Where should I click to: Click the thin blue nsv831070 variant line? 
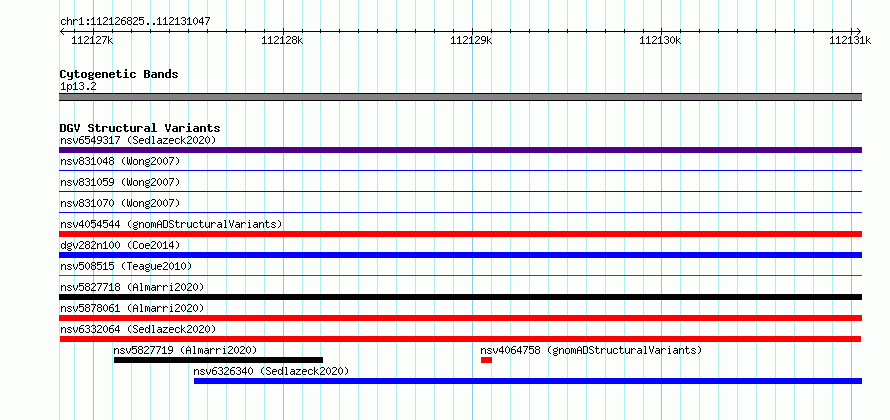coord(460,212)
